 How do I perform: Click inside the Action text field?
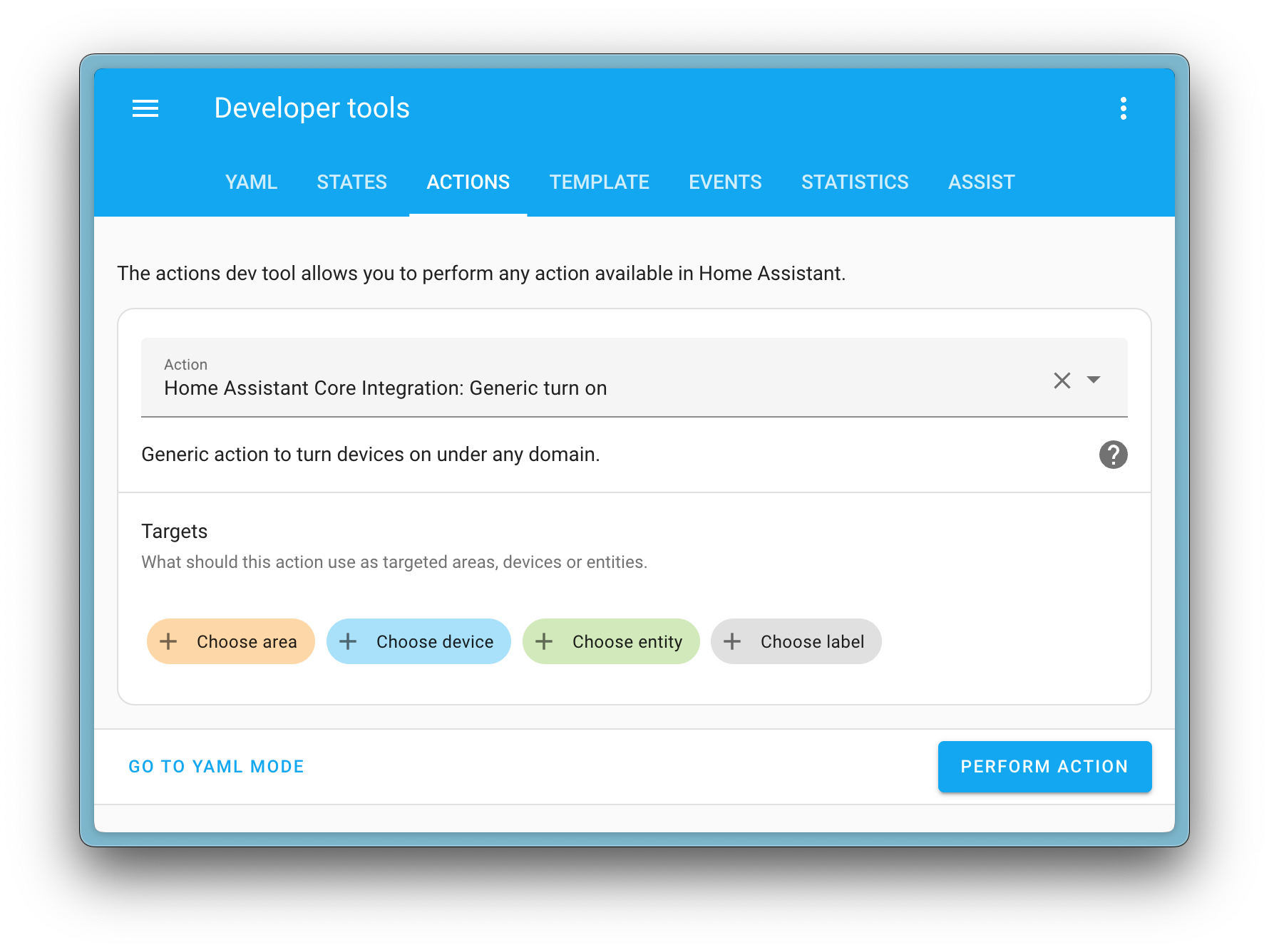[x=499, y=388]
